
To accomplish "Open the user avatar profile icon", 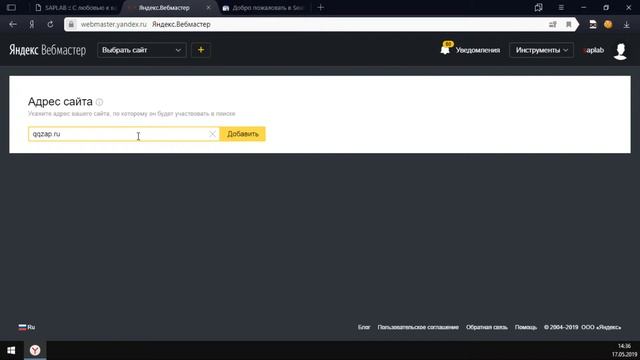I will [x=620, y=51].
